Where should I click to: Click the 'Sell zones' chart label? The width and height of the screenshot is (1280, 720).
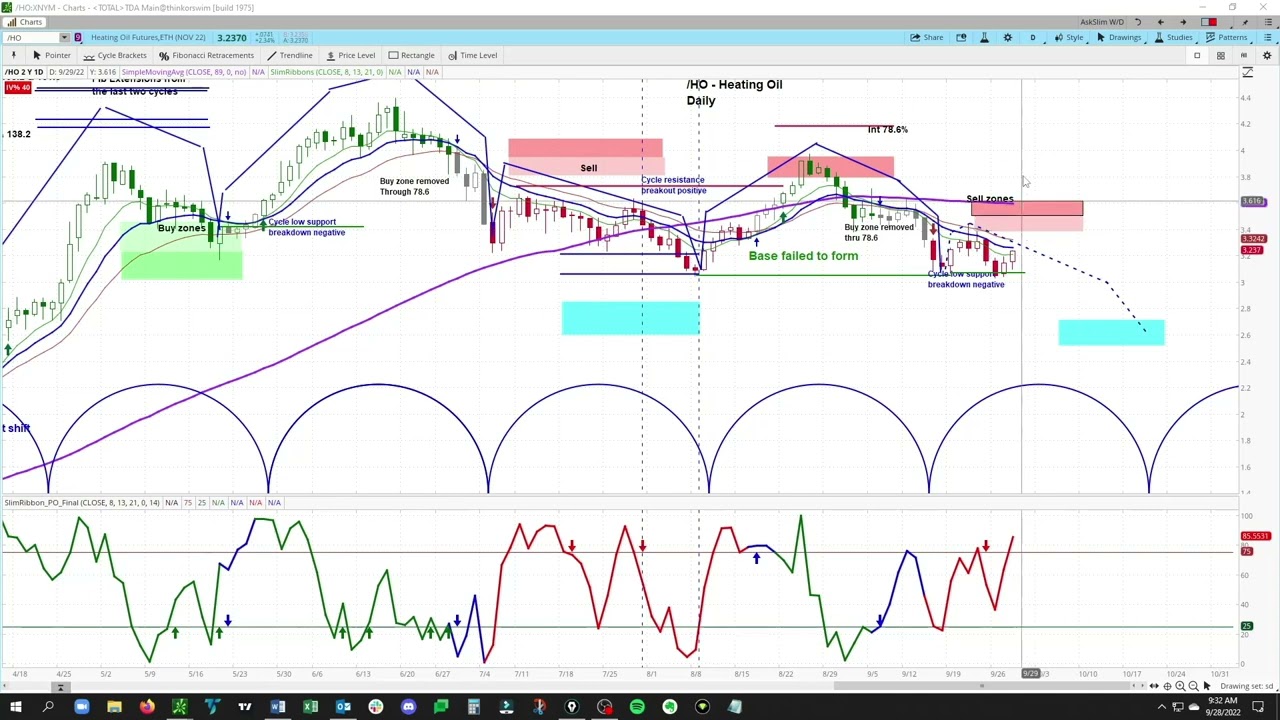(989, 199)
